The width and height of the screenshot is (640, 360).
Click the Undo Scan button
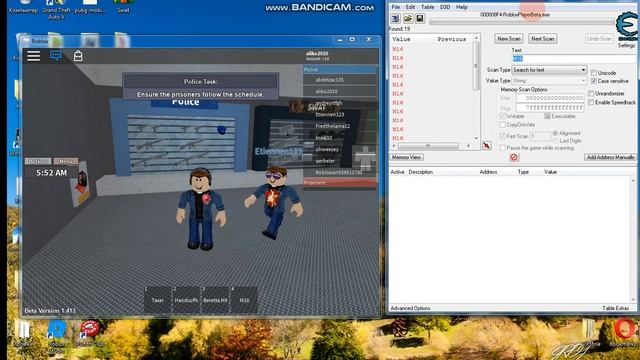[x=599, y=39]
